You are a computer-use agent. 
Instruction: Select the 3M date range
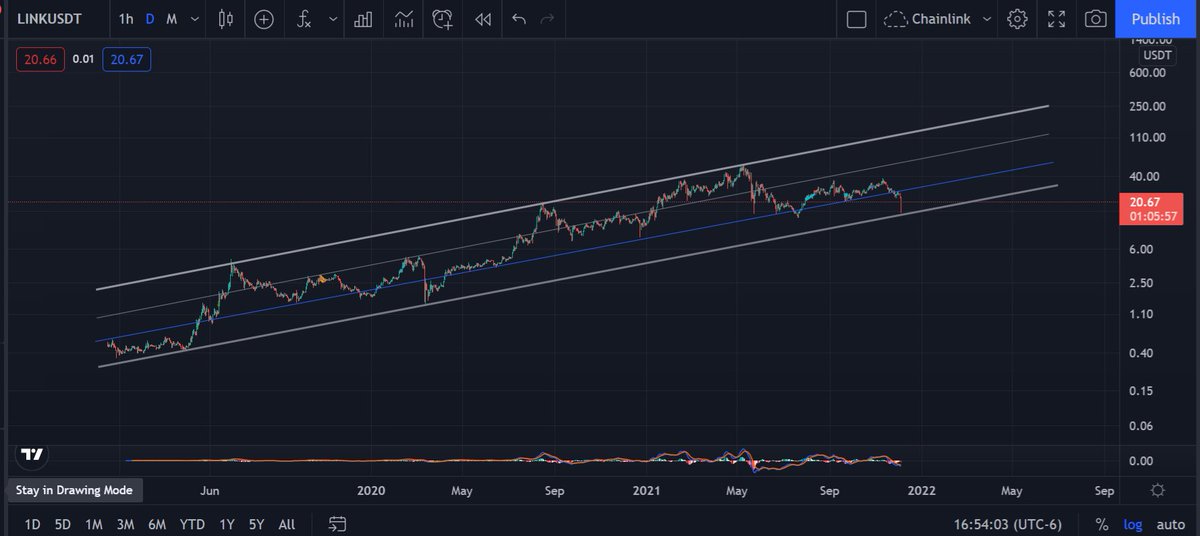point(125,524)
